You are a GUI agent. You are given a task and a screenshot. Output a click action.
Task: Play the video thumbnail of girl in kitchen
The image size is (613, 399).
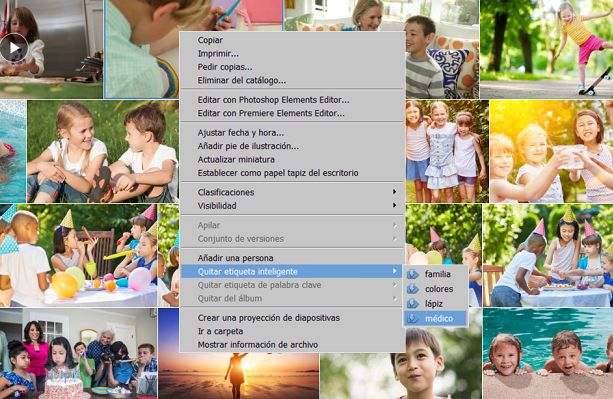coord(14,48)
